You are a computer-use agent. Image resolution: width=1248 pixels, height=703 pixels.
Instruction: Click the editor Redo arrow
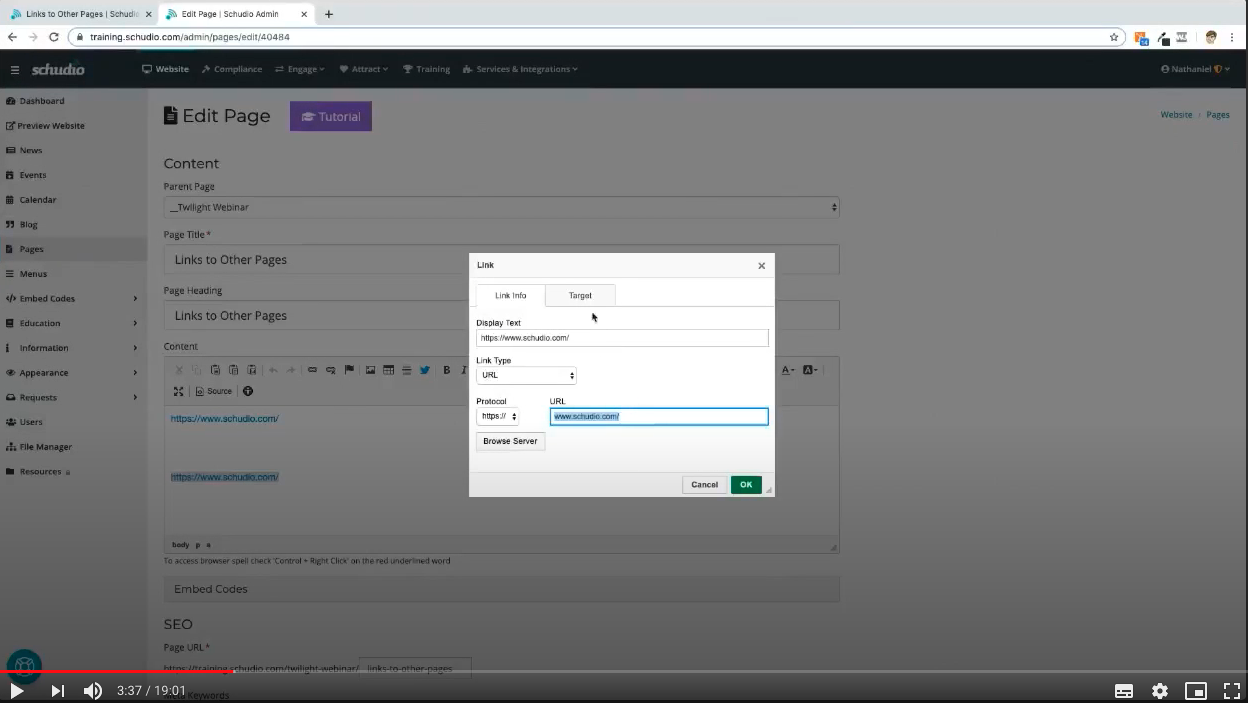point(291,370)
